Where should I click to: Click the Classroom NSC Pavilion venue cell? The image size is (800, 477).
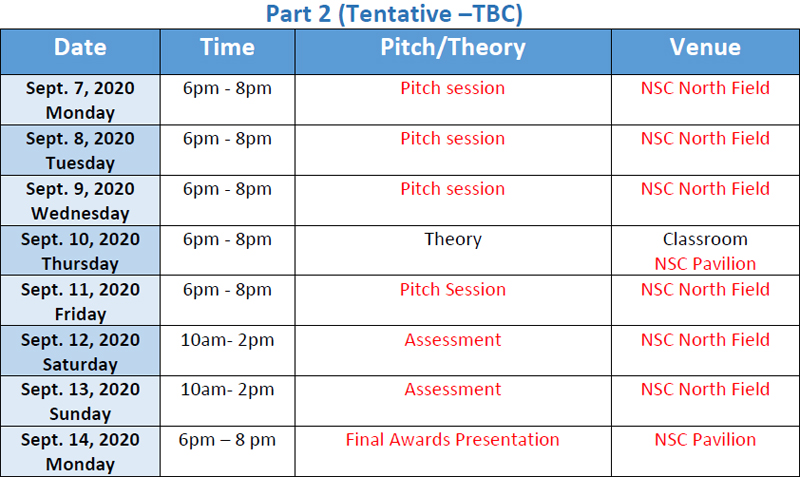coord(705,251)
